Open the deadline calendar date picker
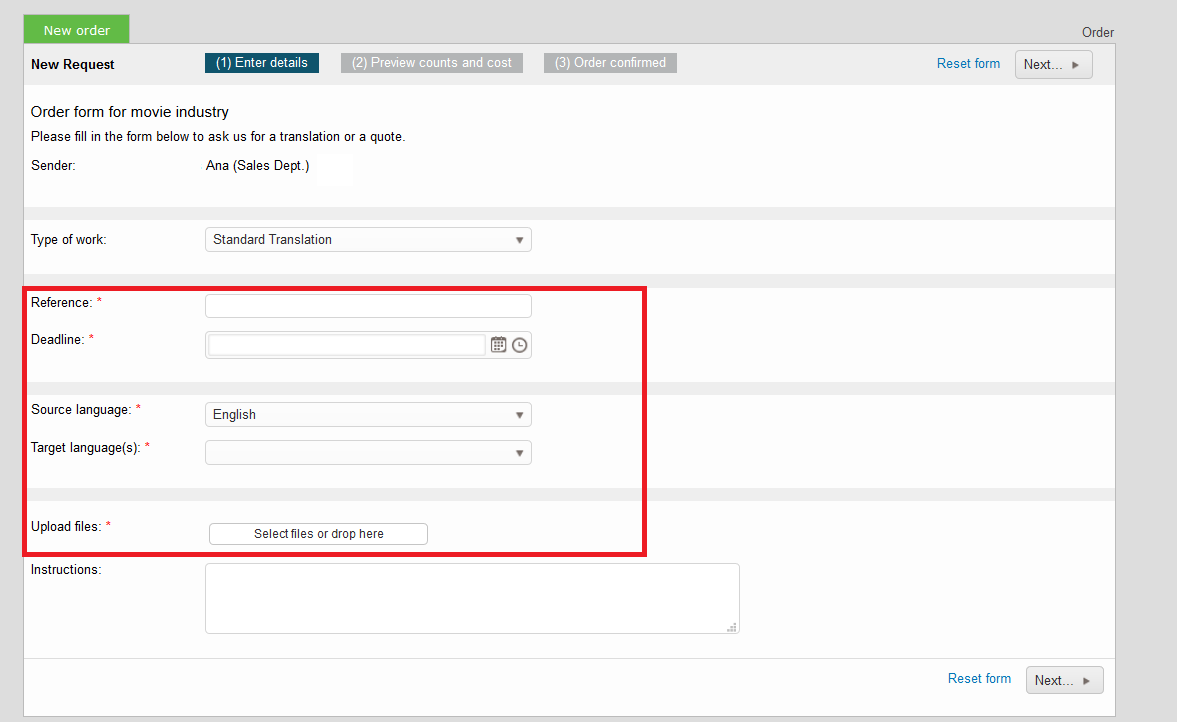Image resolution: width=1177 pixels, height=722 pixels. tap(498, 345)
